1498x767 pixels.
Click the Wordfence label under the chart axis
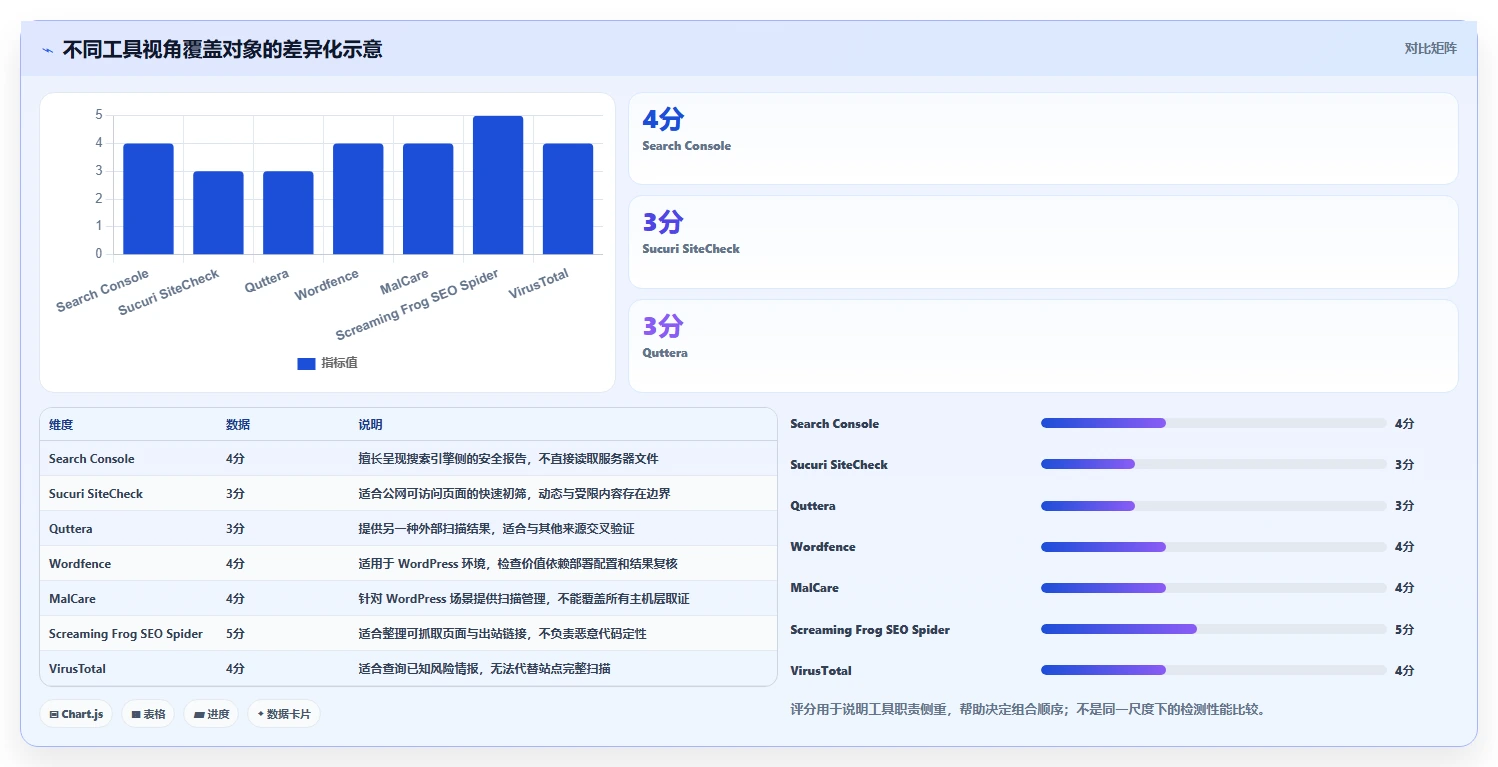pyautogui.click(x=327, y=286)
